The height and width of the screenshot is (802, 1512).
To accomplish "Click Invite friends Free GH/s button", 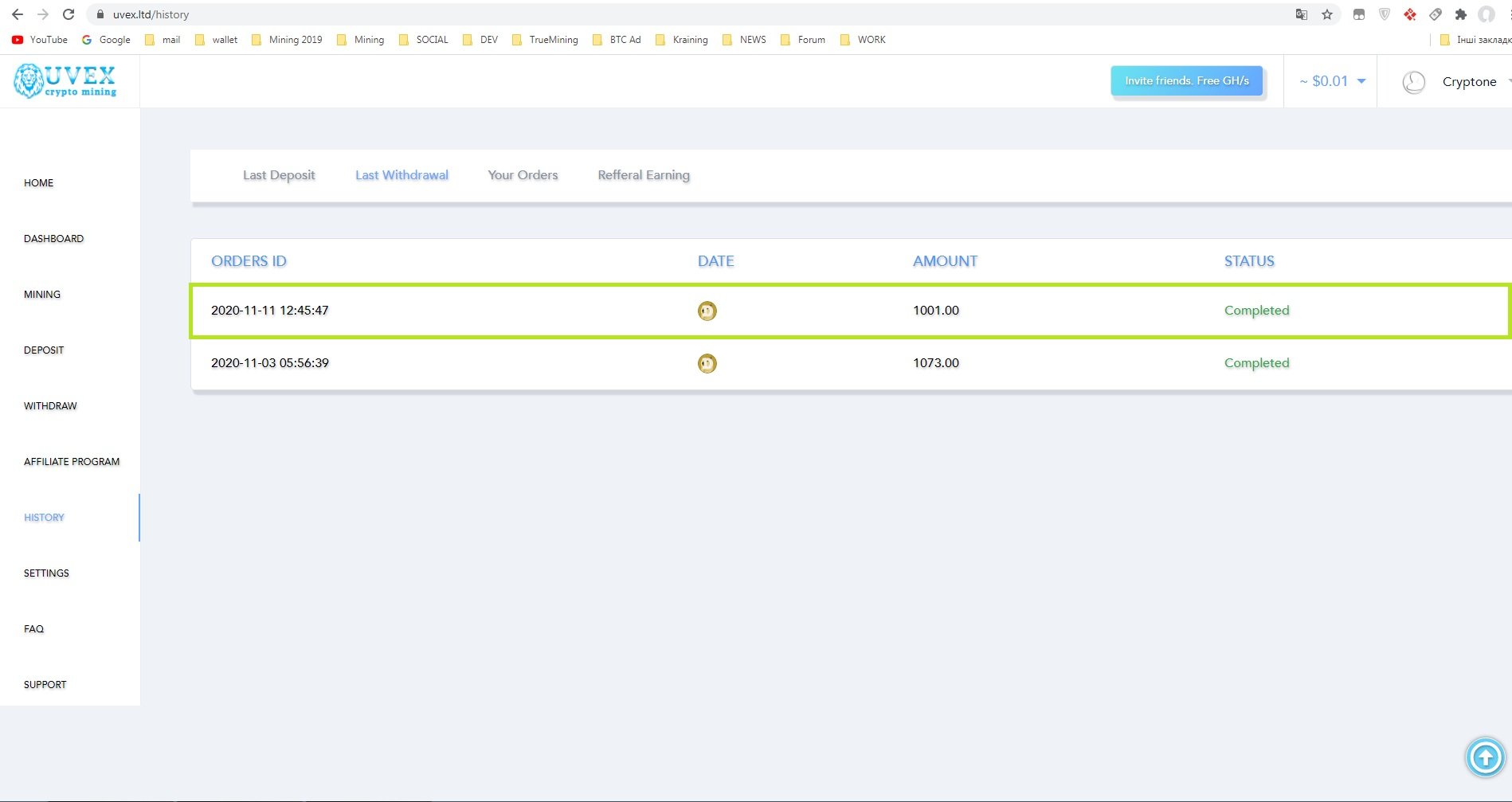I will 1186,80.
